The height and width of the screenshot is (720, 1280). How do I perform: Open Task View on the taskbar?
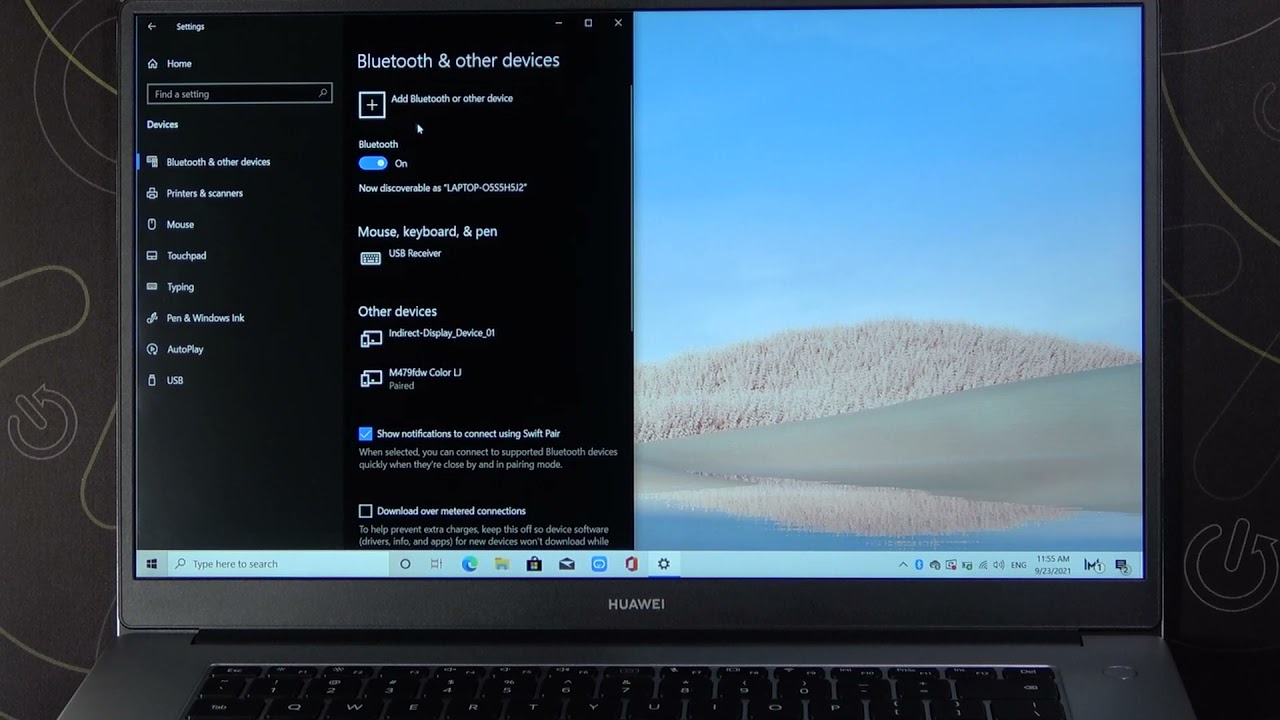pos(436,564)
